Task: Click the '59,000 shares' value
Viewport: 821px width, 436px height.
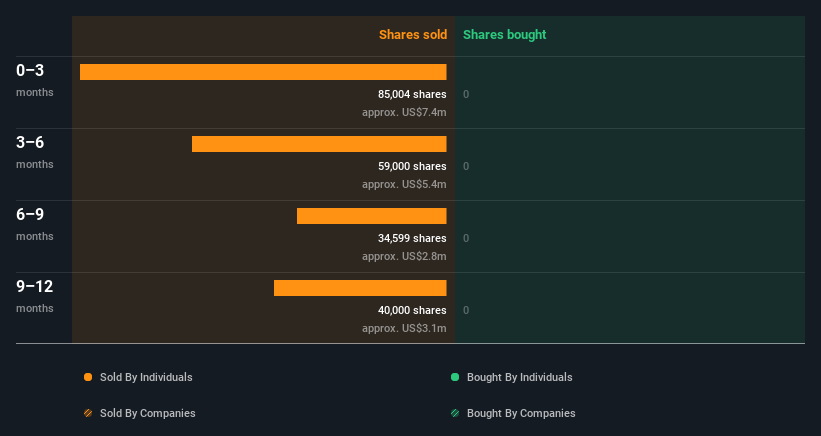Action: coord(412,166)
